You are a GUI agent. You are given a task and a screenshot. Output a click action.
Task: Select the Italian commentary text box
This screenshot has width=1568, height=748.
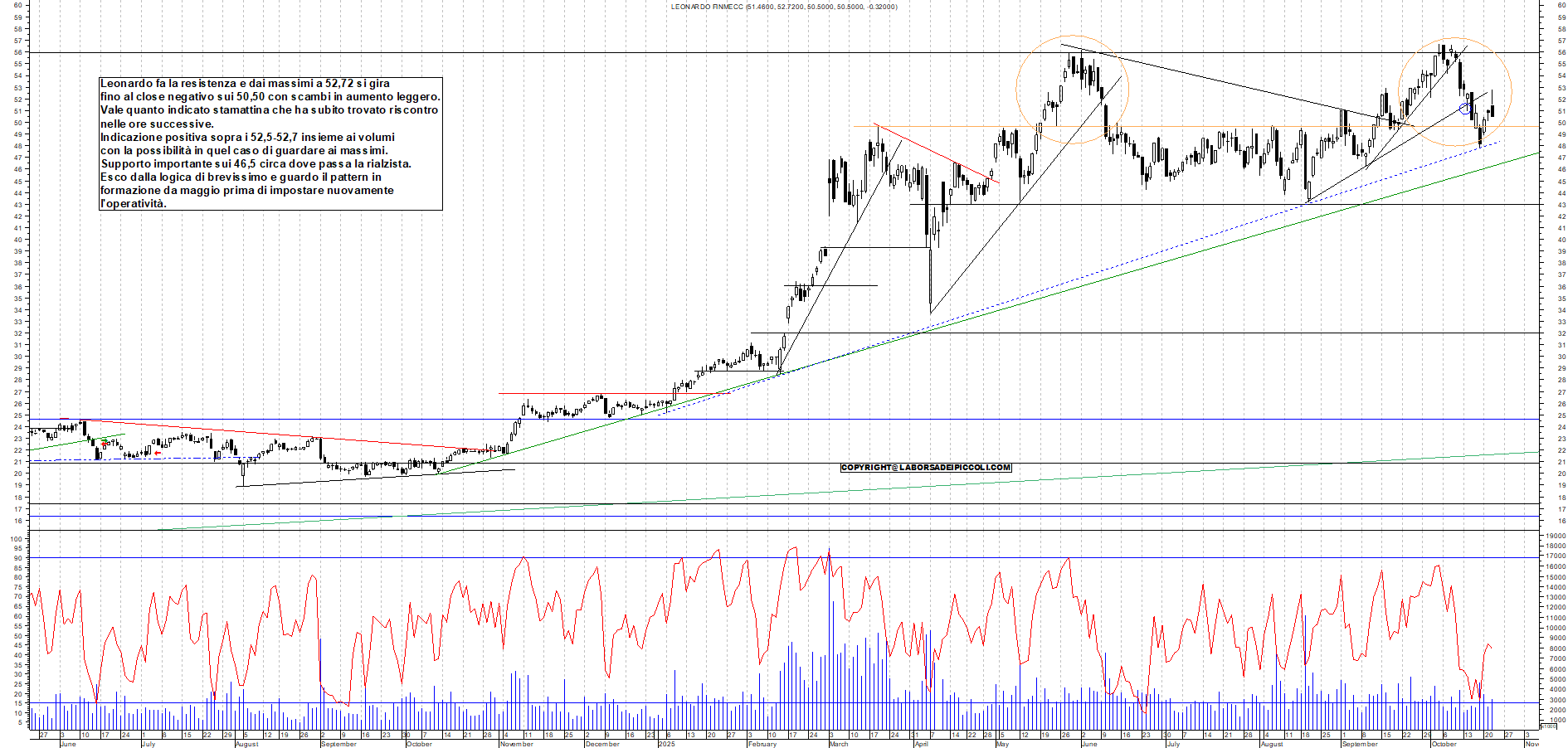(x=270, y=143)
